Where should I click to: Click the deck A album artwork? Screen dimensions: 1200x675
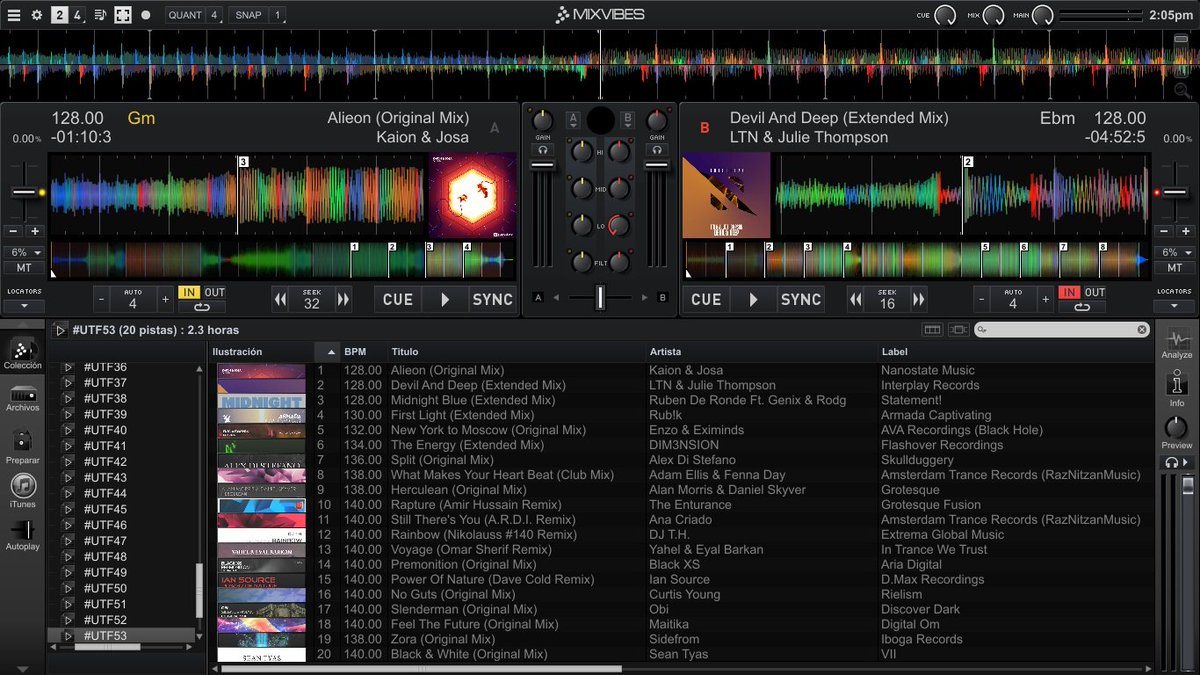click(473, 195)
